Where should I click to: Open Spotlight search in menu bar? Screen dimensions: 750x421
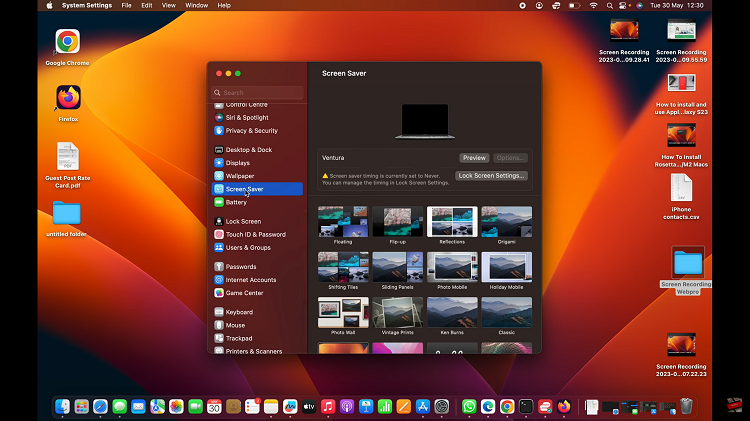(x=609, y=5)
